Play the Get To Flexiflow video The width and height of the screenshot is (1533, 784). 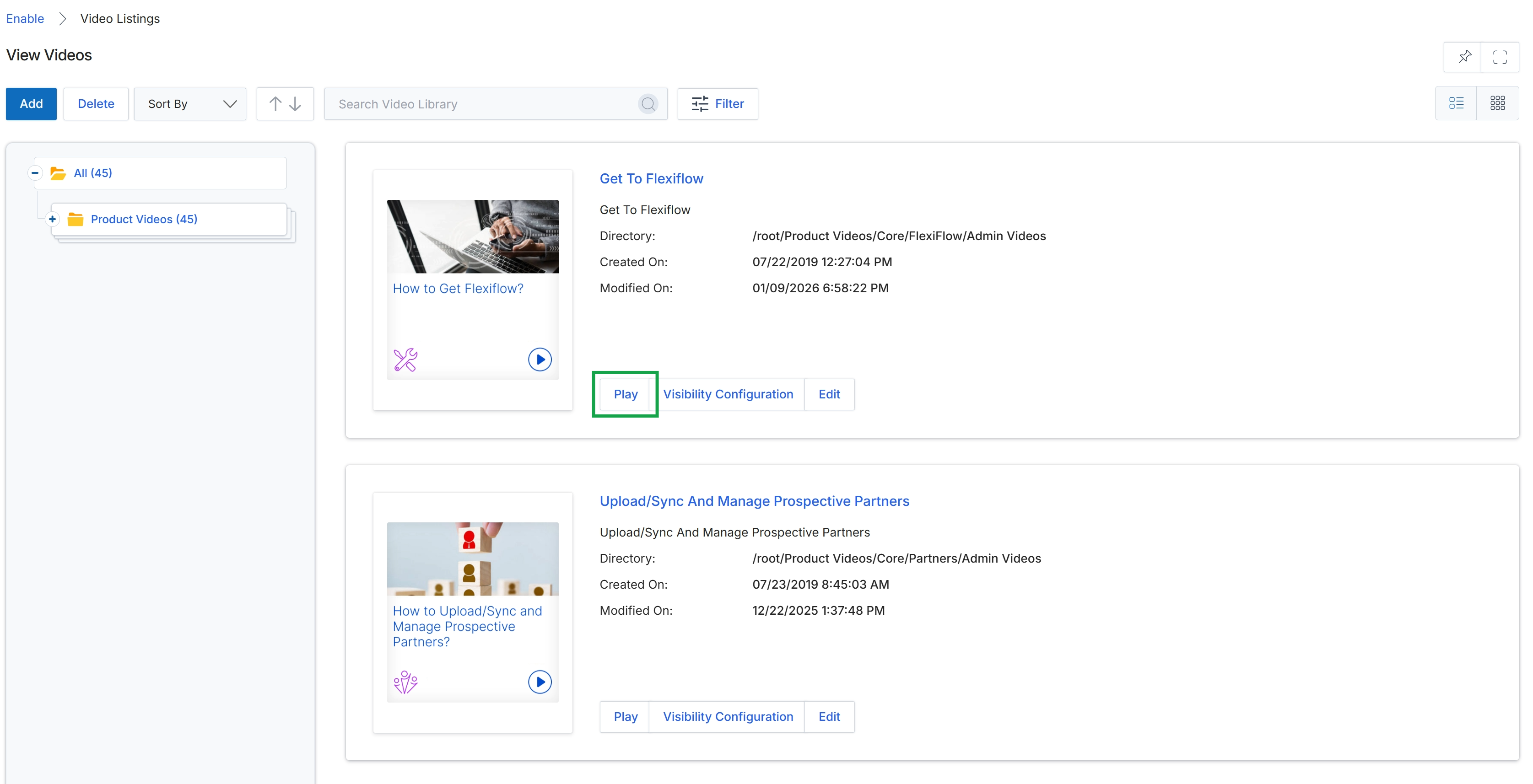625,394
